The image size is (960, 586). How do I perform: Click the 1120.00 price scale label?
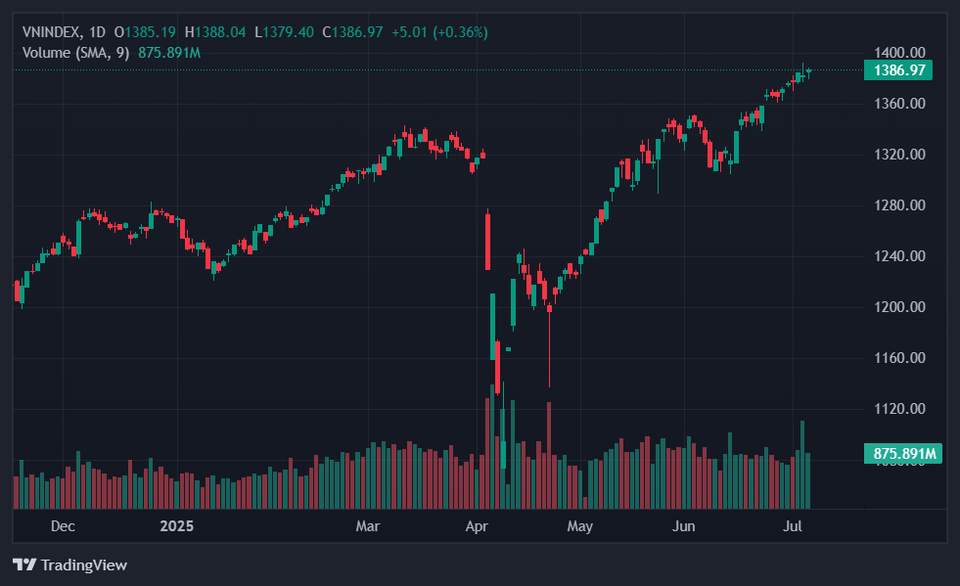click(x=899, y=408)
